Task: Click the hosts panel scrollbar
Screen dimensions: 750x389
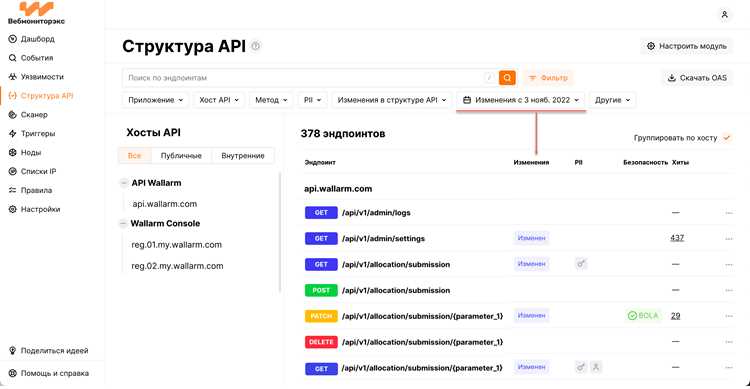Action: (x=280, y=232)
